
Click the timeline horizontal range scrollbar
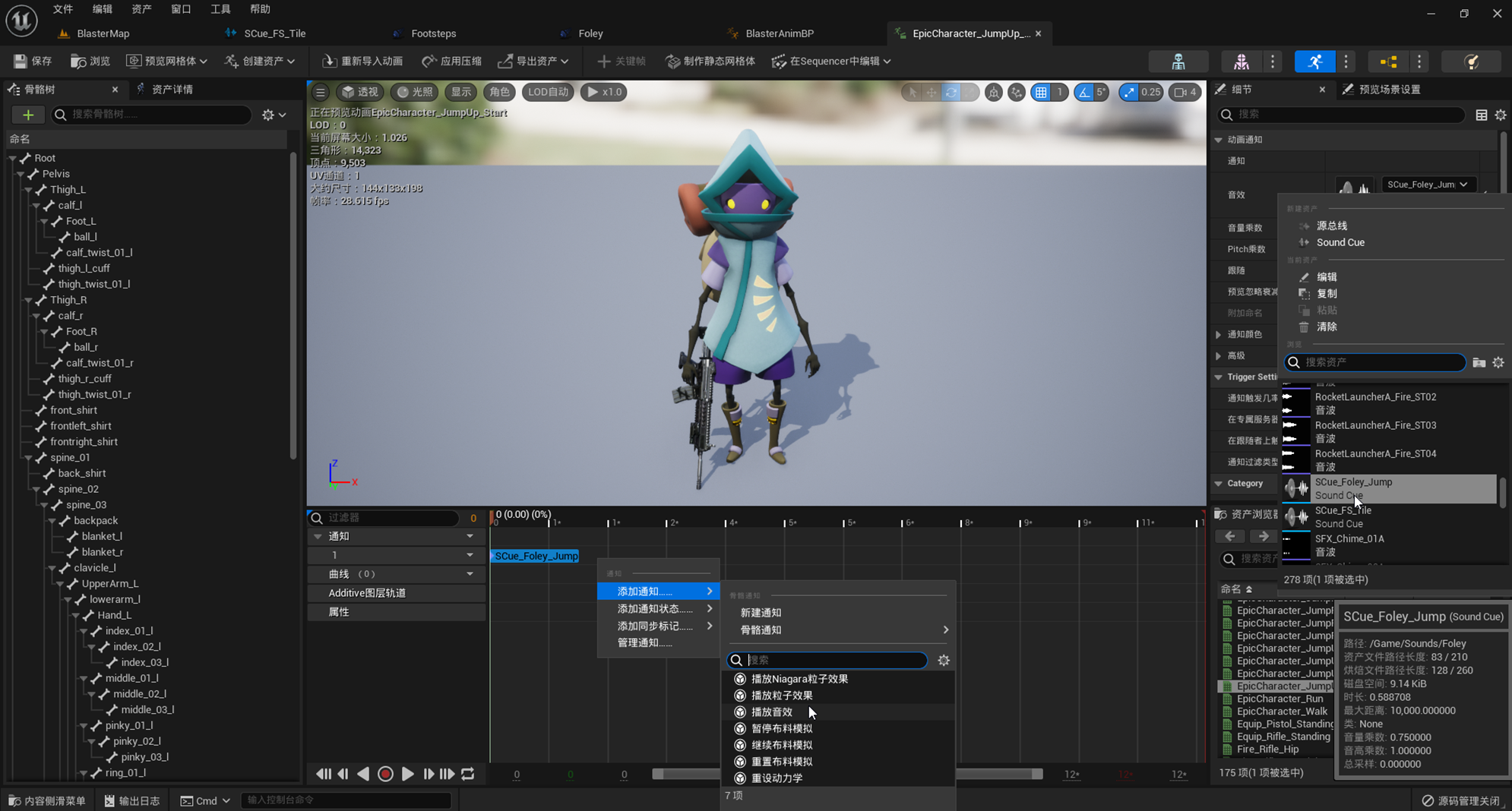pos(847,774)
